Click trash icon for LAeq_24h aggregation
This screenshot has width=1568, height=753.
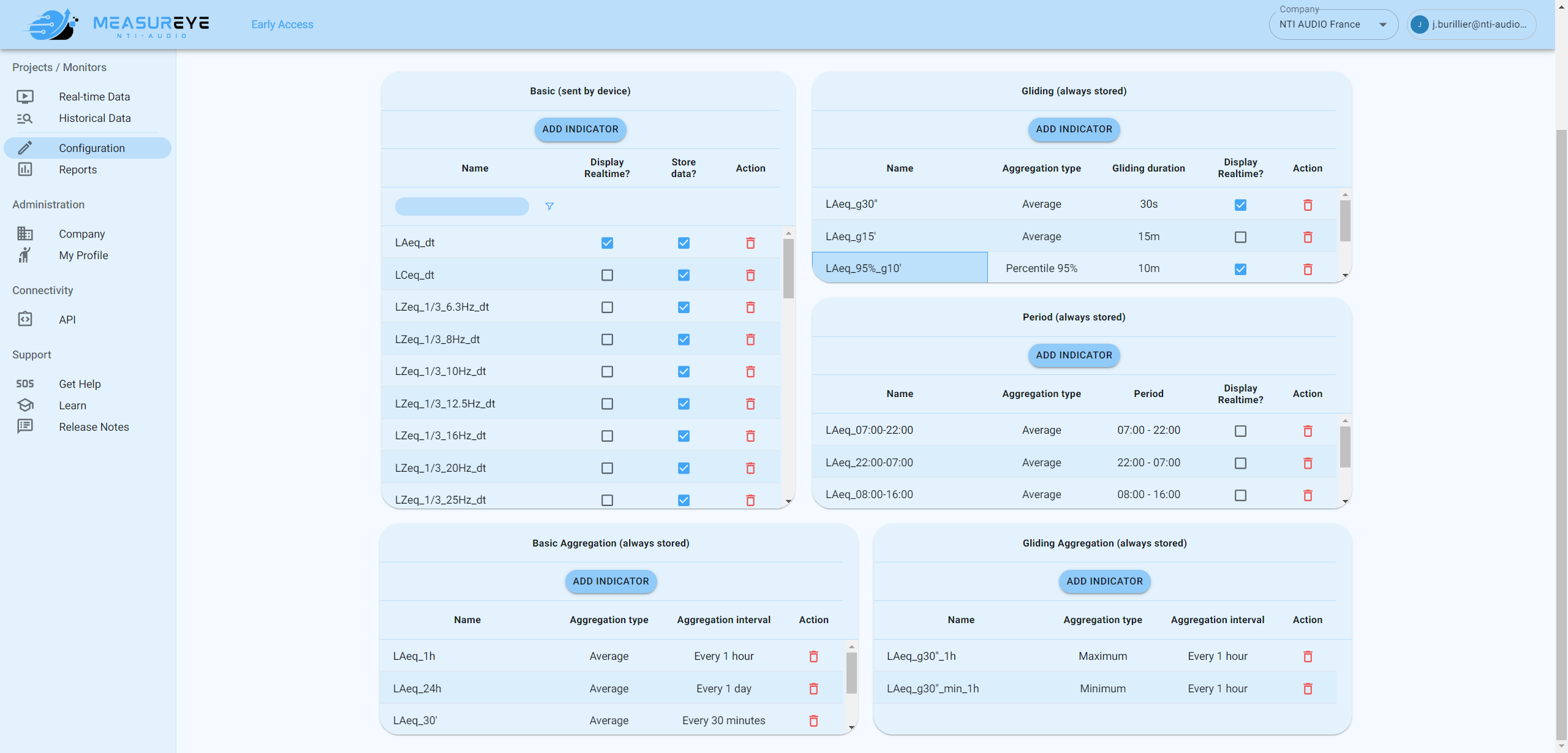click(x=813, y=689)
